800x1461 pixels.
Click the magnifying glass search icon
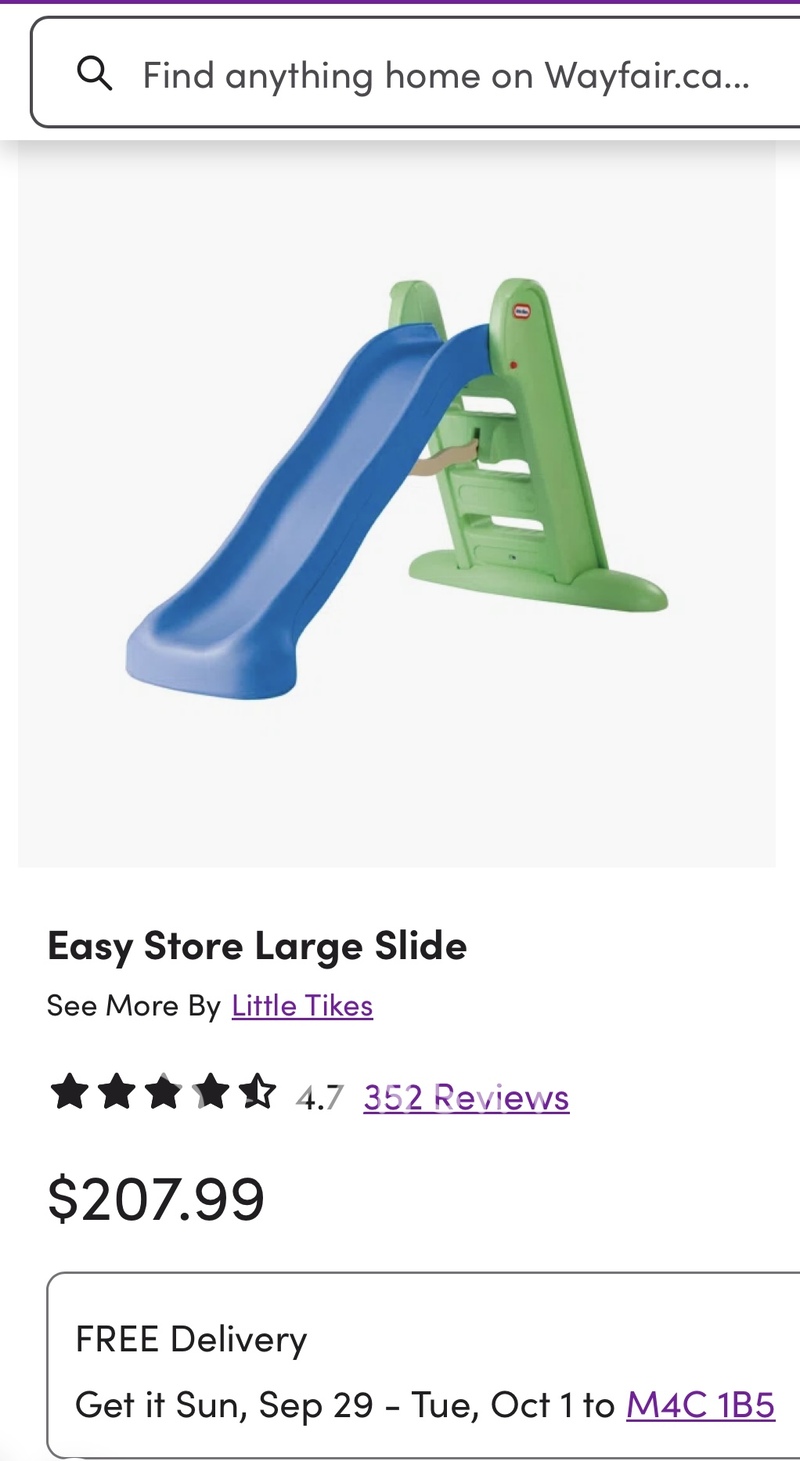click(x=94, y=73)
